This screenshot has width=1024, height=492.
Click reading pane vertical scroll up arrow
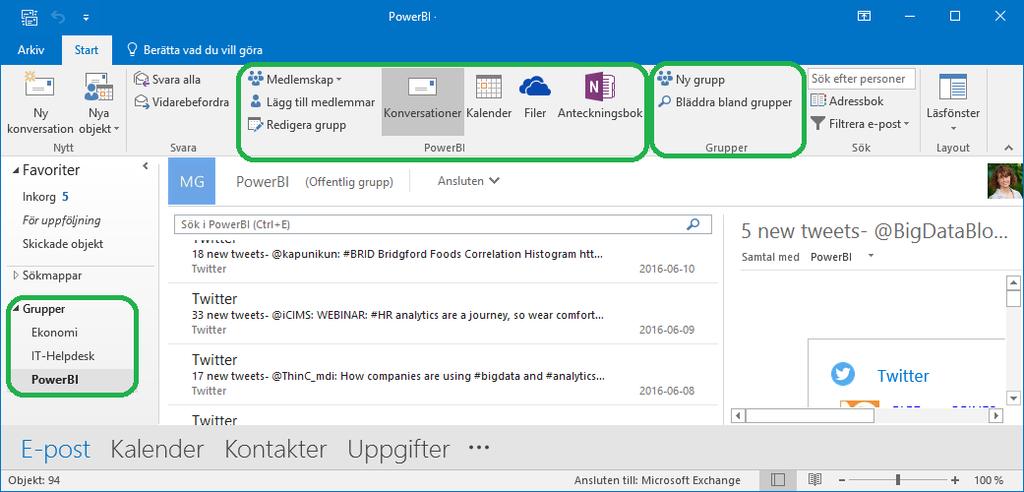tap(1013, 283)
